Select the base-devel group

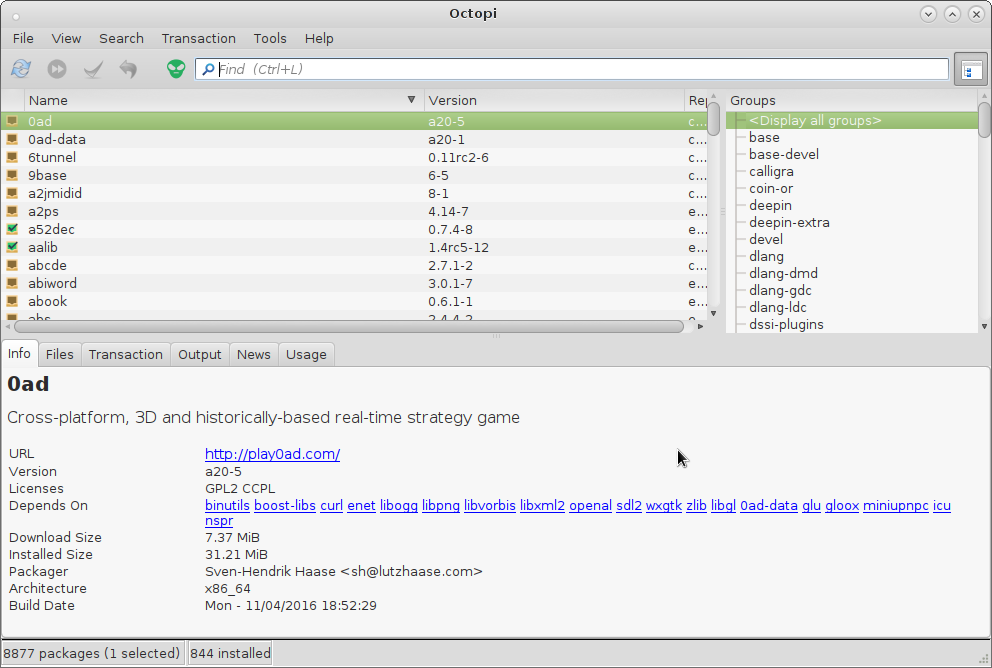tap(783, 154)
